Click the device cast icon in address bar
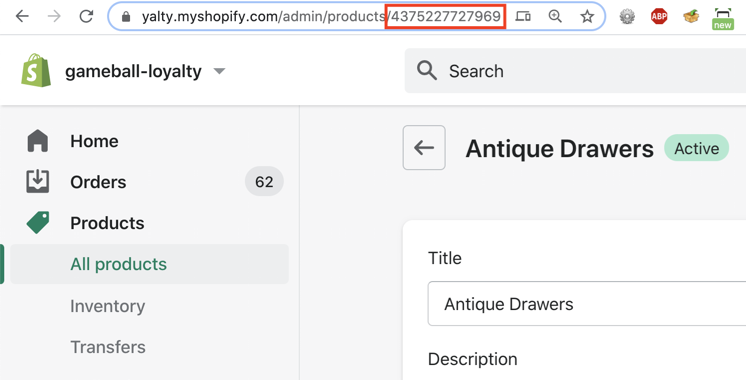747x380 pixels. coord(523,17)
